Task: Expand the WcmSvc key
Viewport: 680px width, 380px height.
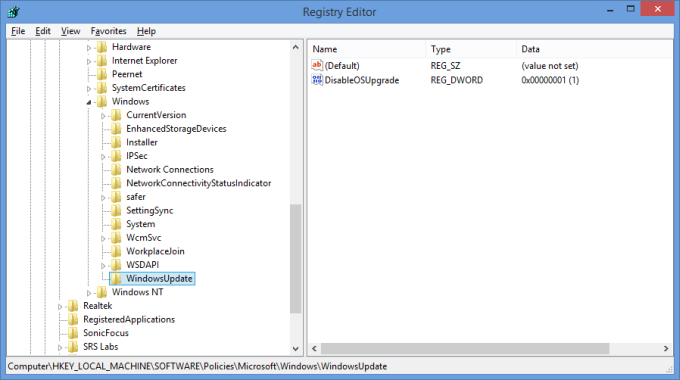Action: point(103,239)
